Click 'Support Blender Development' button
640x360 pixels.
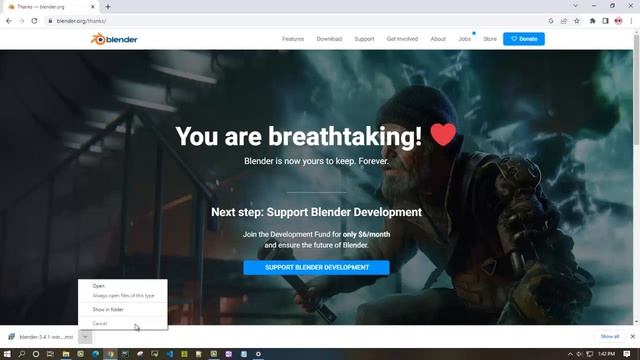(316, 267)
